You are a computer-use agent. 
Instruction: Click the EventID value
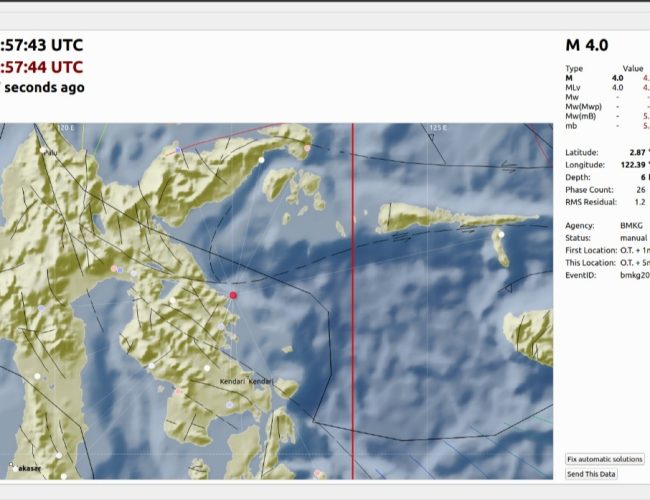click(635, 275)
